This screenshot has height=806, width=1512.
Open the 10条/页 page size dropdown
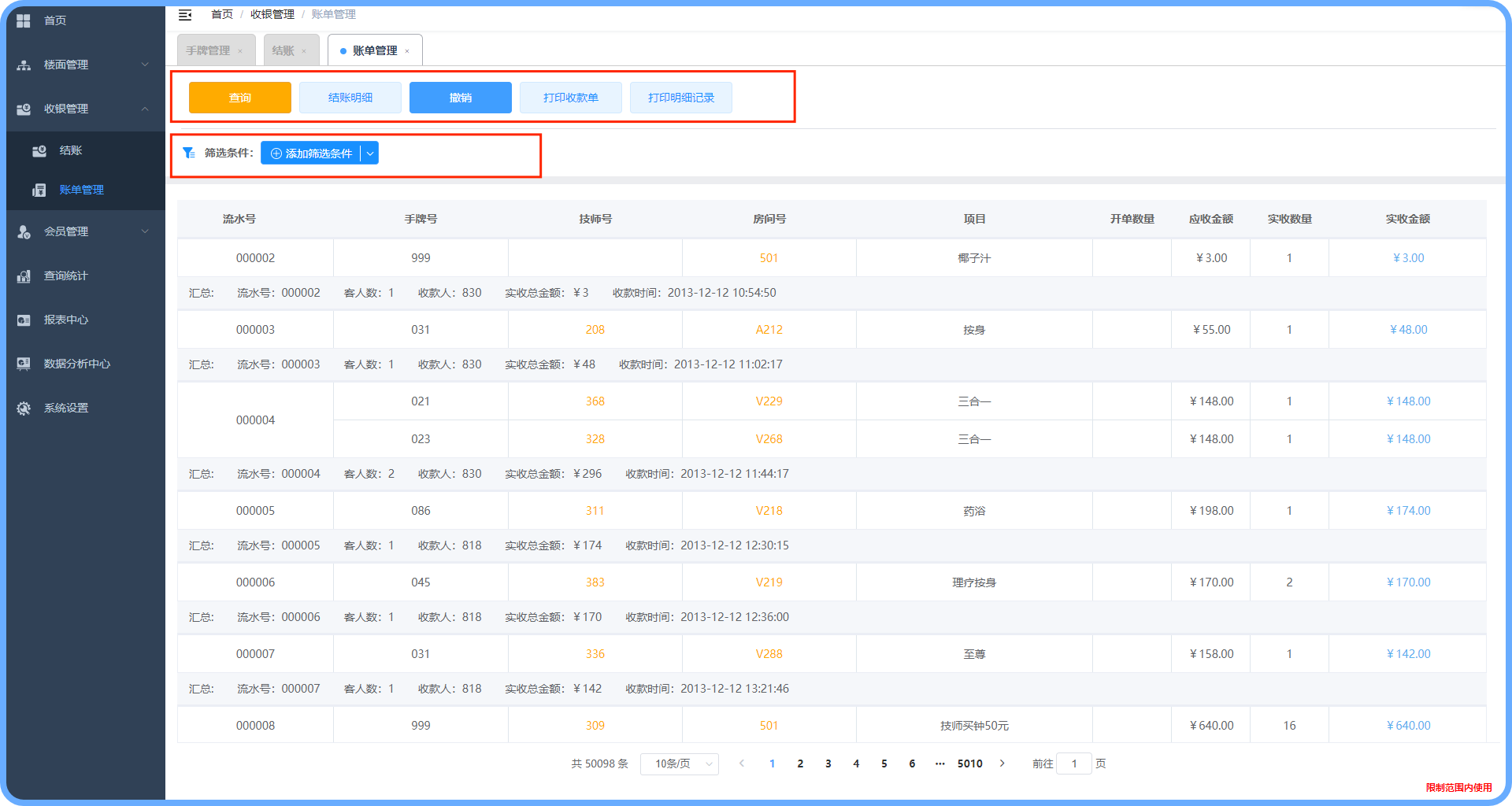679,763
